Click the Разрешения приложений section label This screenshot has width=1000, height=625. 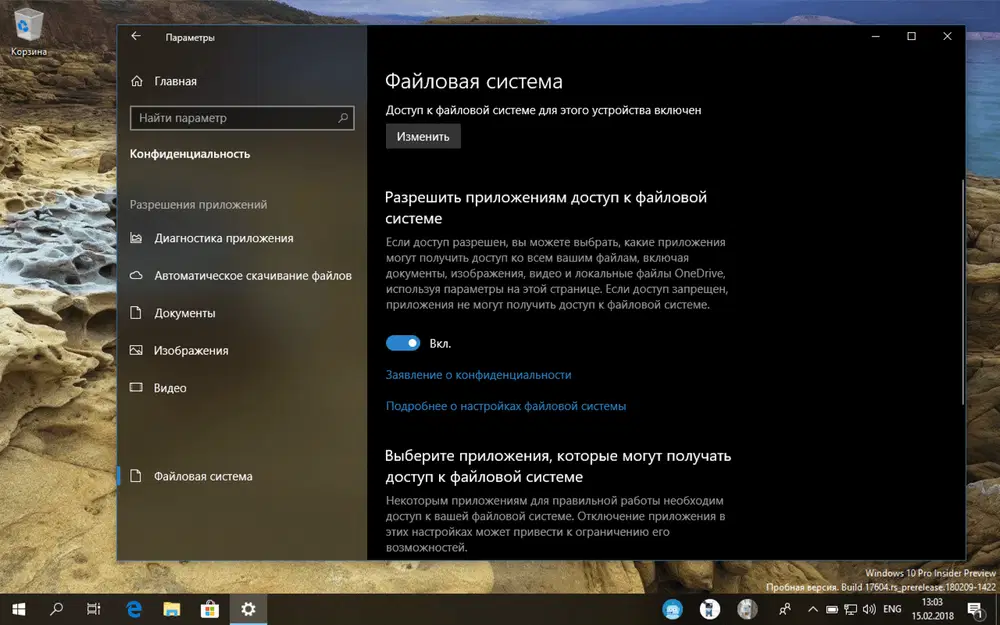198,205
